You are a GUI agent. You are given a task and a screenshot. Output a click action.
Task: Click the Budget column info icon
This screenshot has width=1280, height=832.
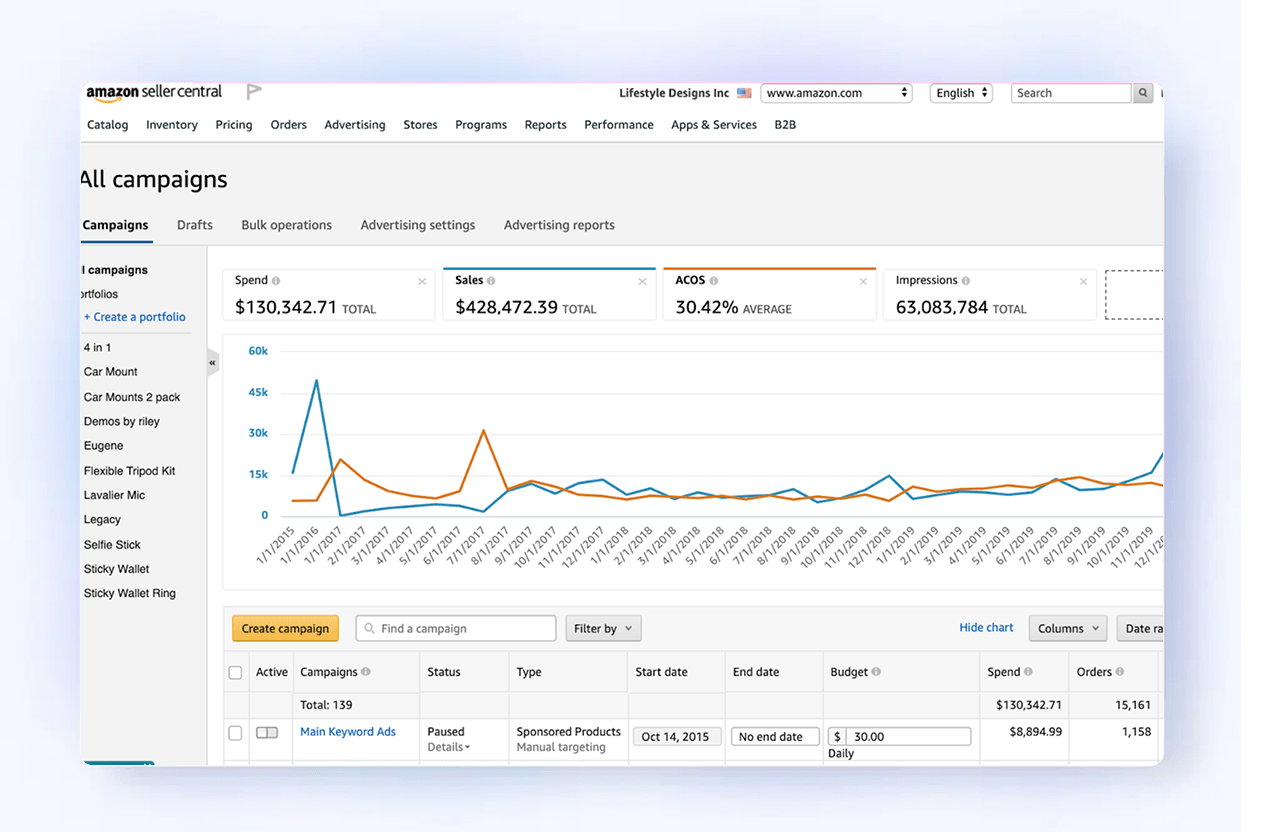click(x=876, y=672)
